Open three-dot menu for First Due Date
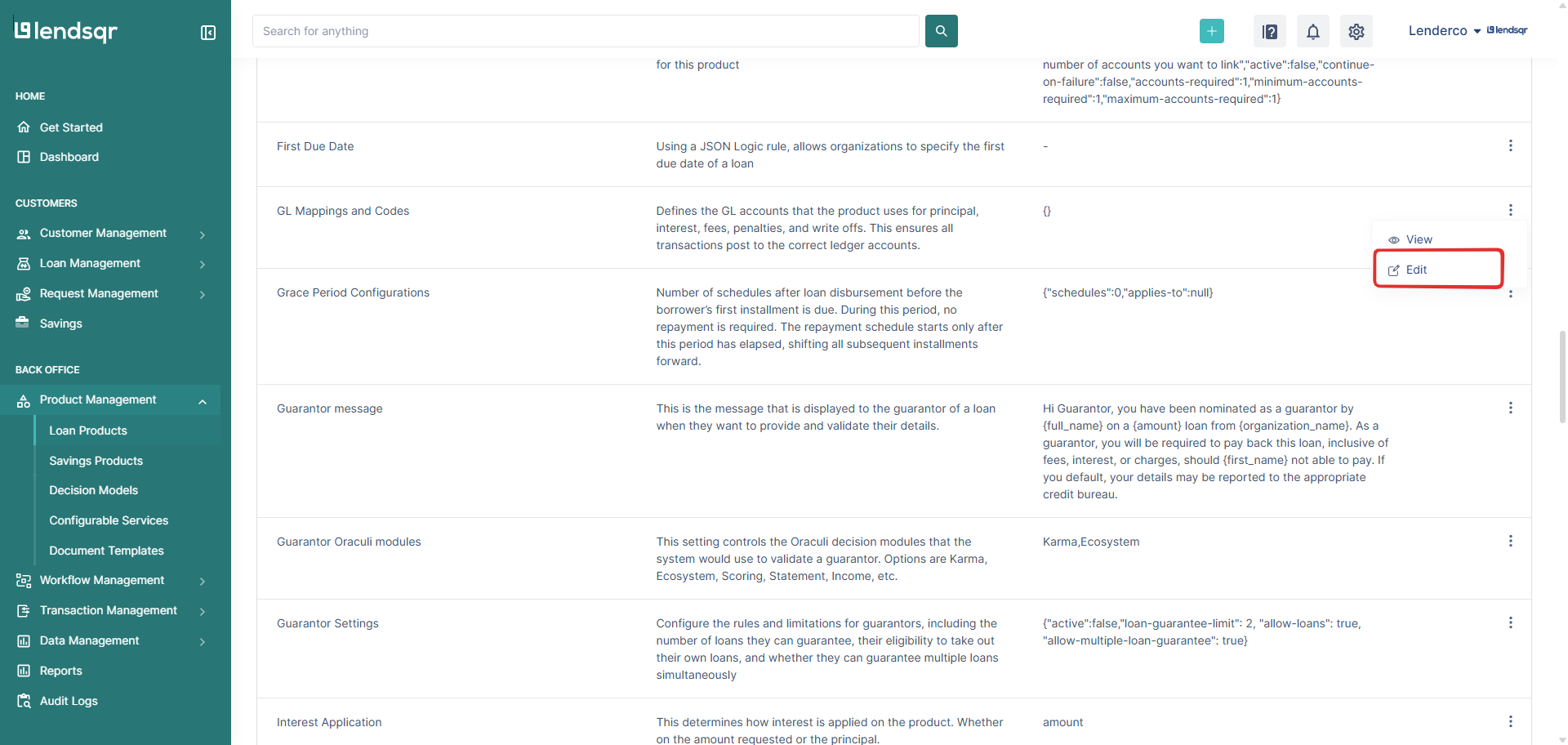1568x745 pixels. 1510,145
